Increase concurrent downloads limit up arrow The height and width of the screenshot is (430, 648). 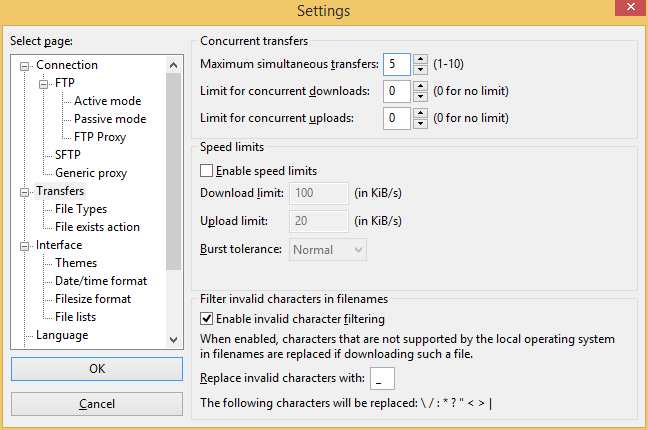coord(420,86)
